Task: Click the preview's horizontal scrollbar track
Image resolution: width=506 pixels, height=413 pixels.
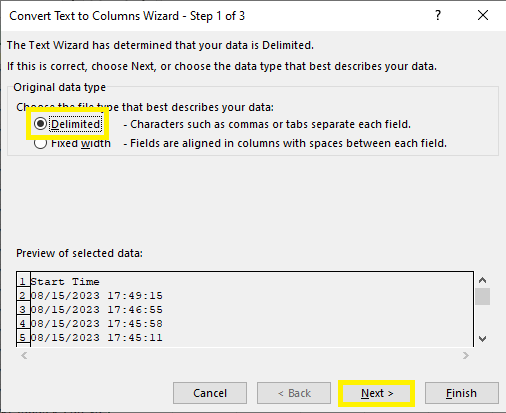Action: coord(245,356)
